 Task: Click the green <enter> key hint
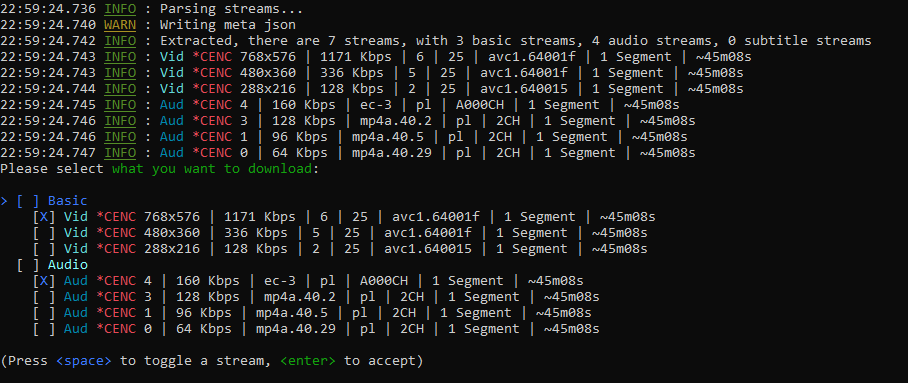(307, 361)
